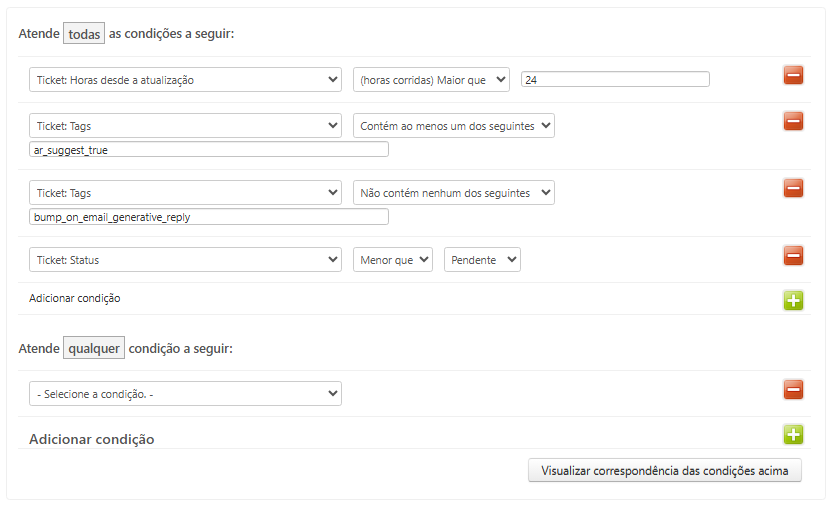The image size is (834, 505).
Task: Open the 'Menor que' operator dropdown
Action: 392,260
